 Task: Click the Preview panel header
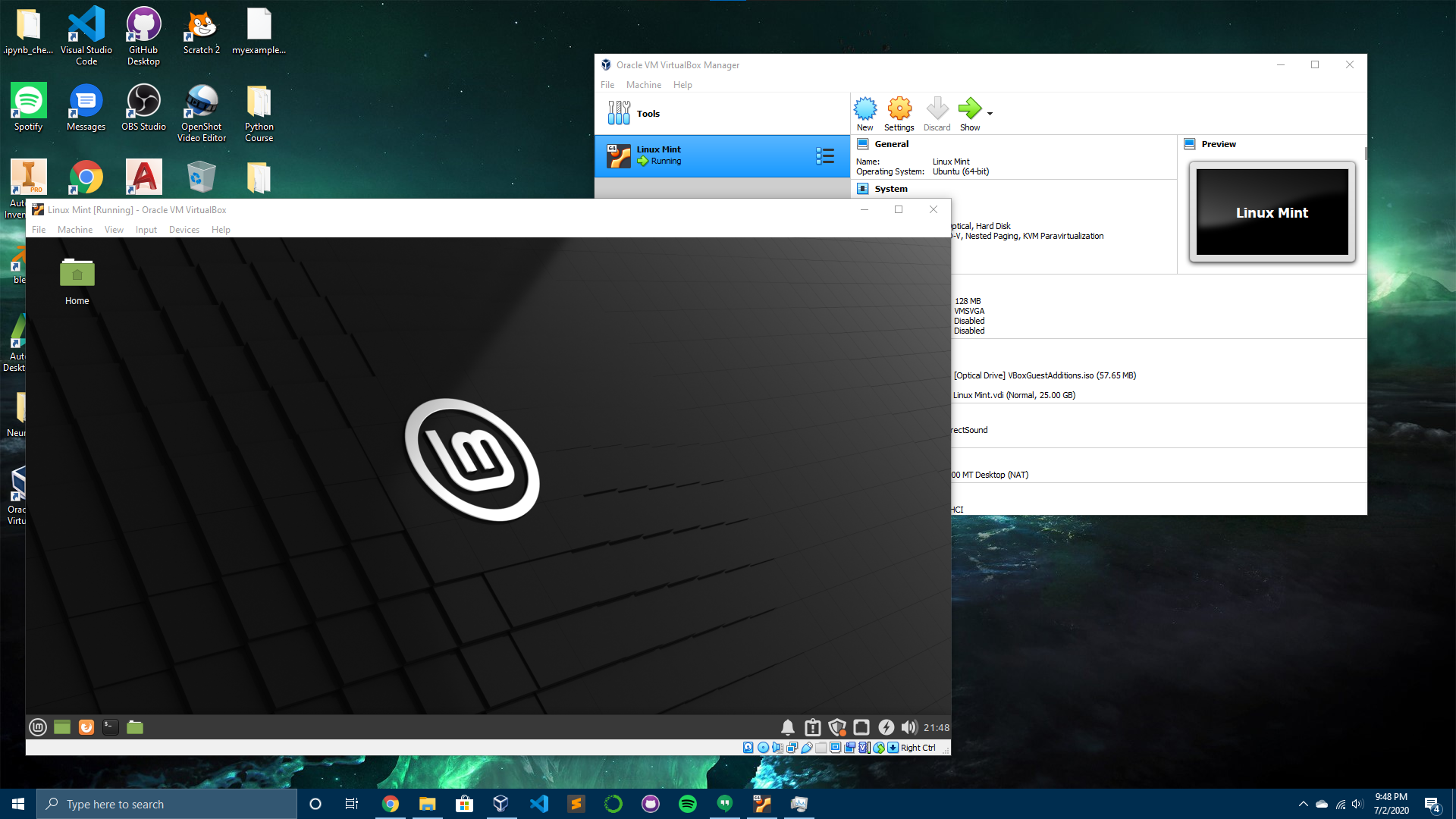[x=1219, y=144]
